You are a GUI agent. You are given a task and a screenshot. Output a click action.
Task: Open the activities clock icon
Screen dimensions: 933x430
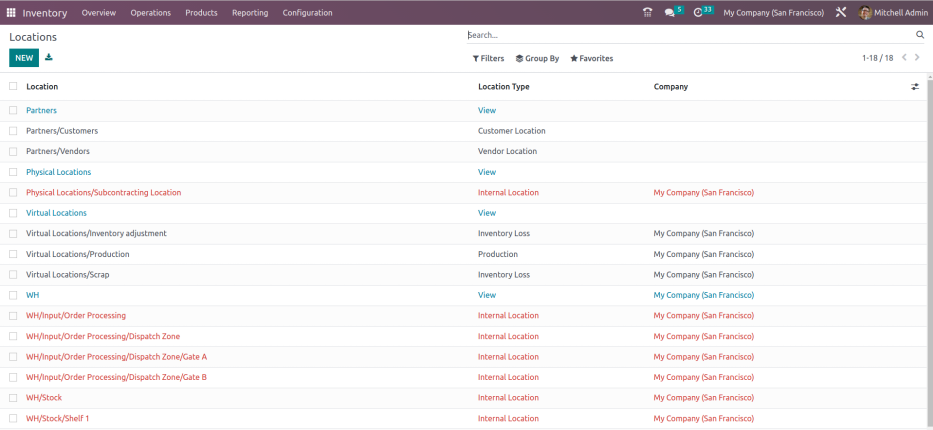tap(698, 13)
